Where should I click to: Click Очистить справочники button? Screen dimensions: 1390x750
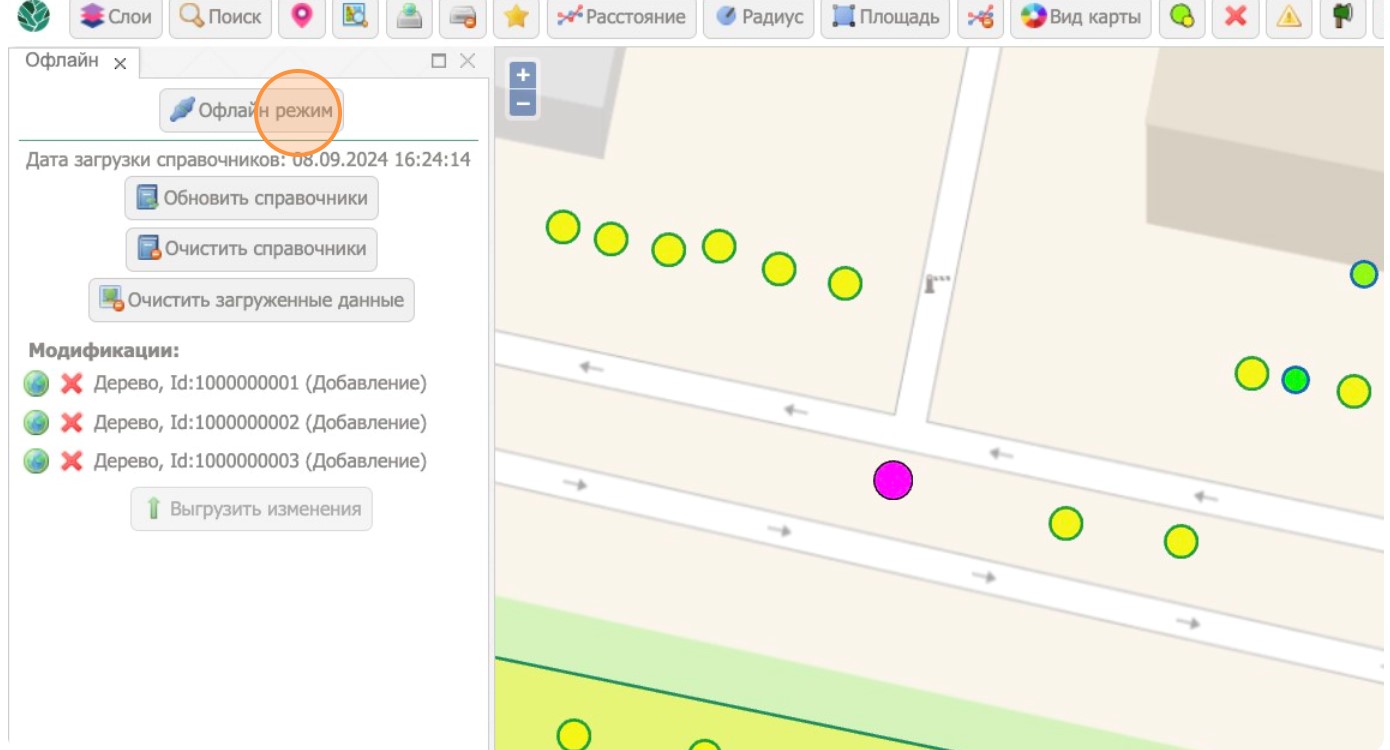coord(251,248)
